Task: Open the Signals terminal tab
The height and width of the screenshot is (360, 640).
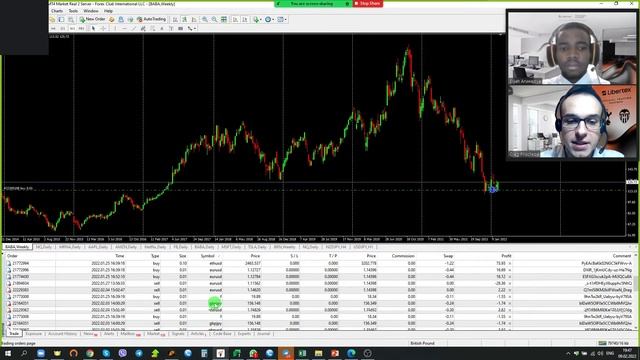Action: (x=178, y=334)
